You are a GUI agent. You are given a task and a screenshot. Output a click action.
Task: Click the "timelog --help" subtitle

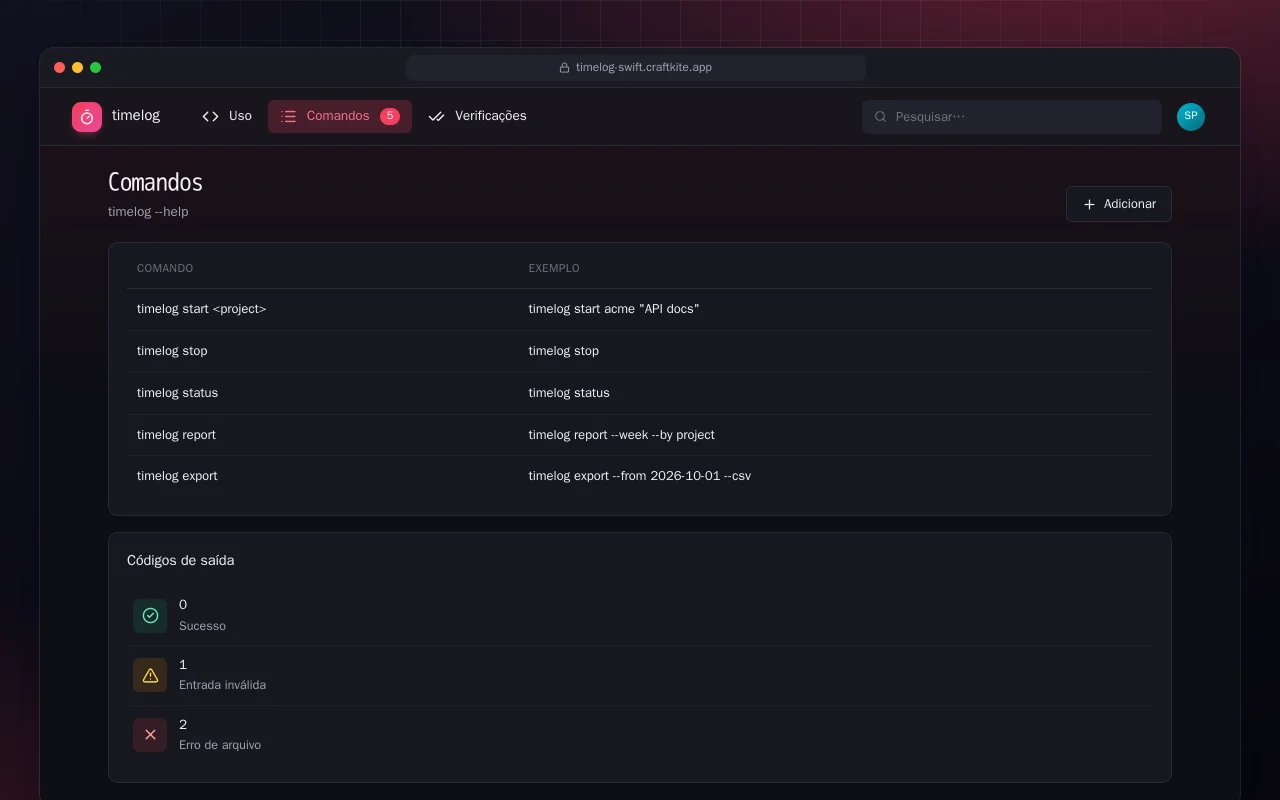pyautogui.click(x=148, y=212)
